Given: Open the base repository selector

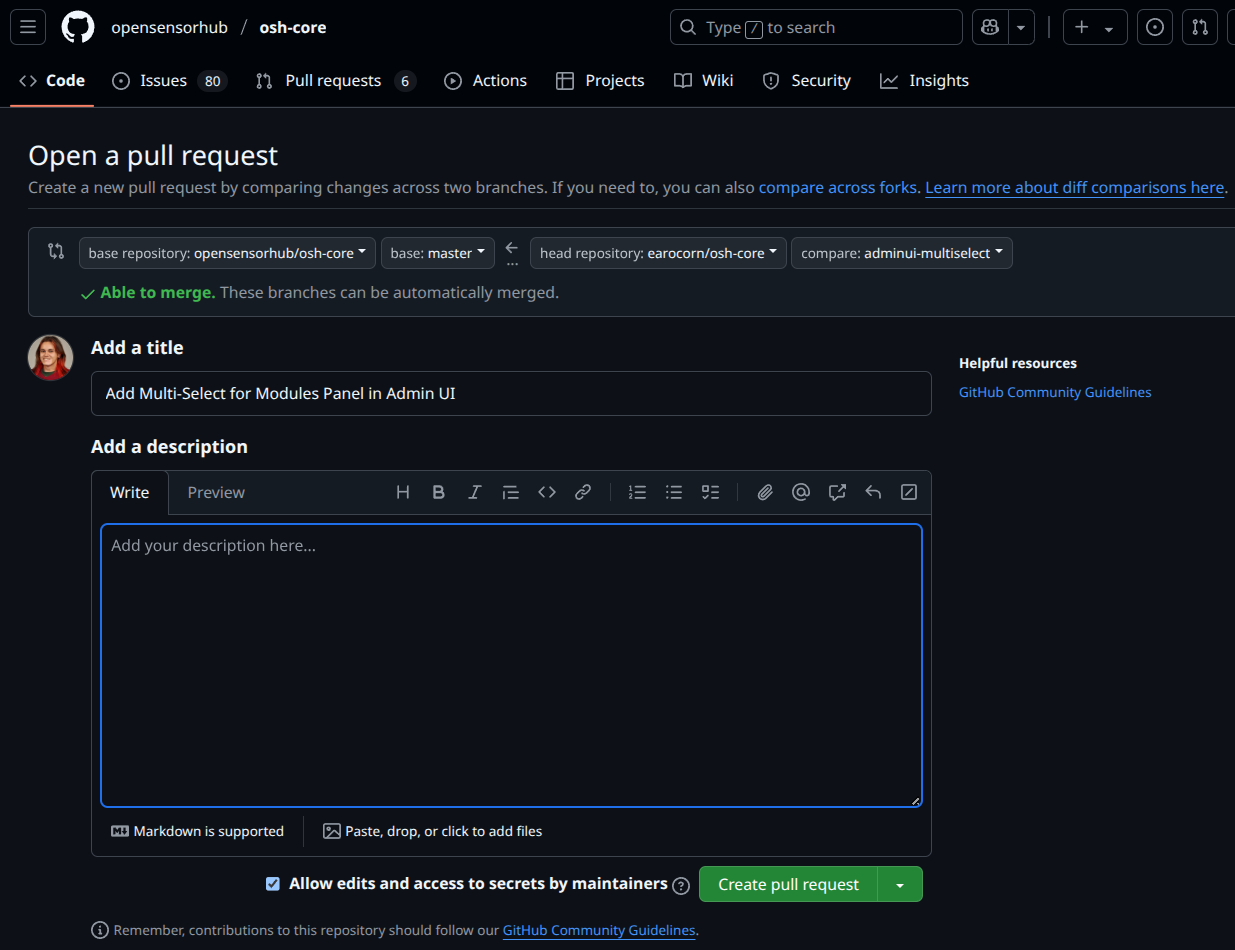Looking at the screenshot, I should tap(227, 253).
